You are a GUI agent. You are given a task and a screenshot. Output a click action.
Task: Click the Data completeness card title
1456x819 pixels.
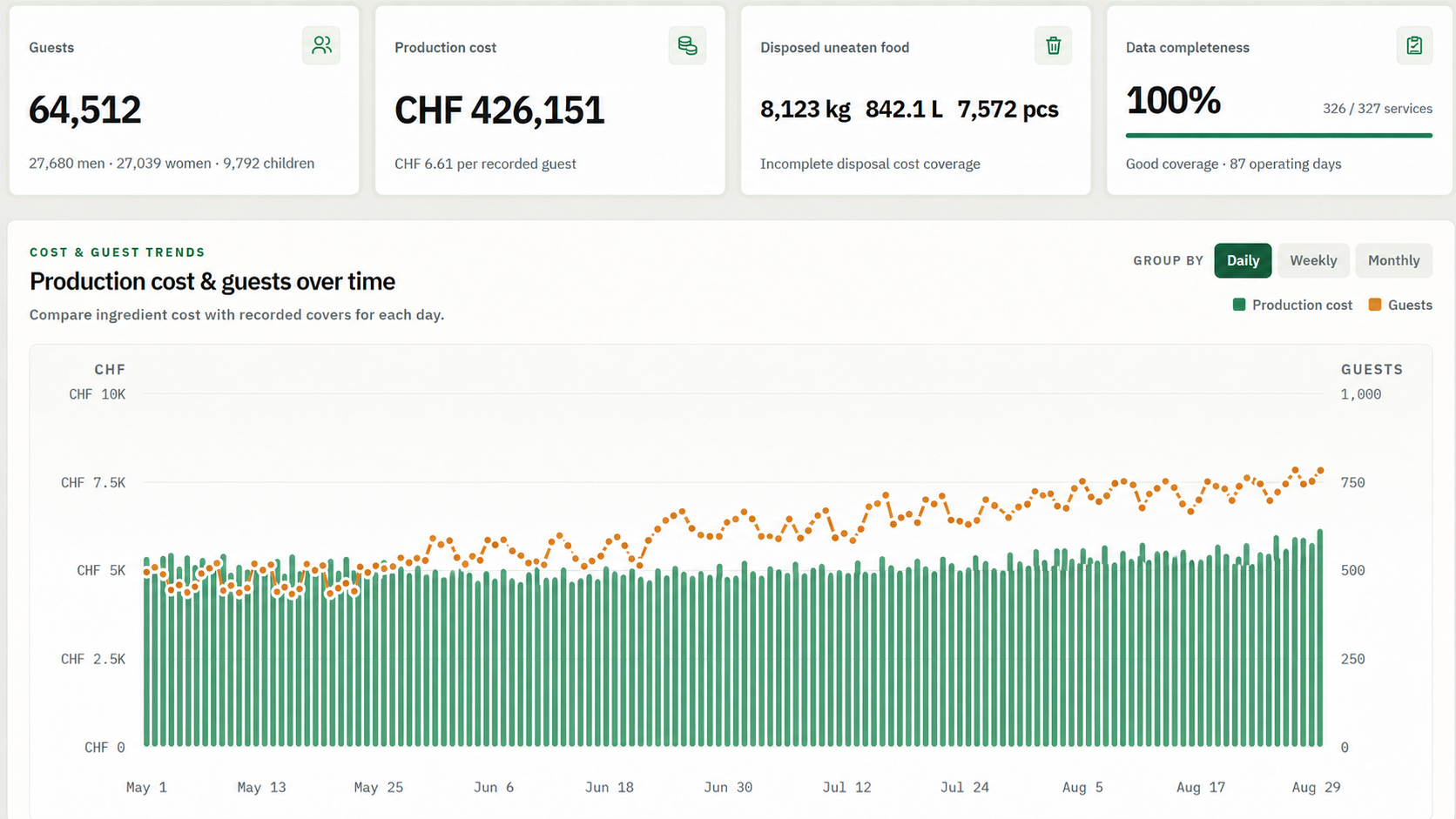(1188, 48)
